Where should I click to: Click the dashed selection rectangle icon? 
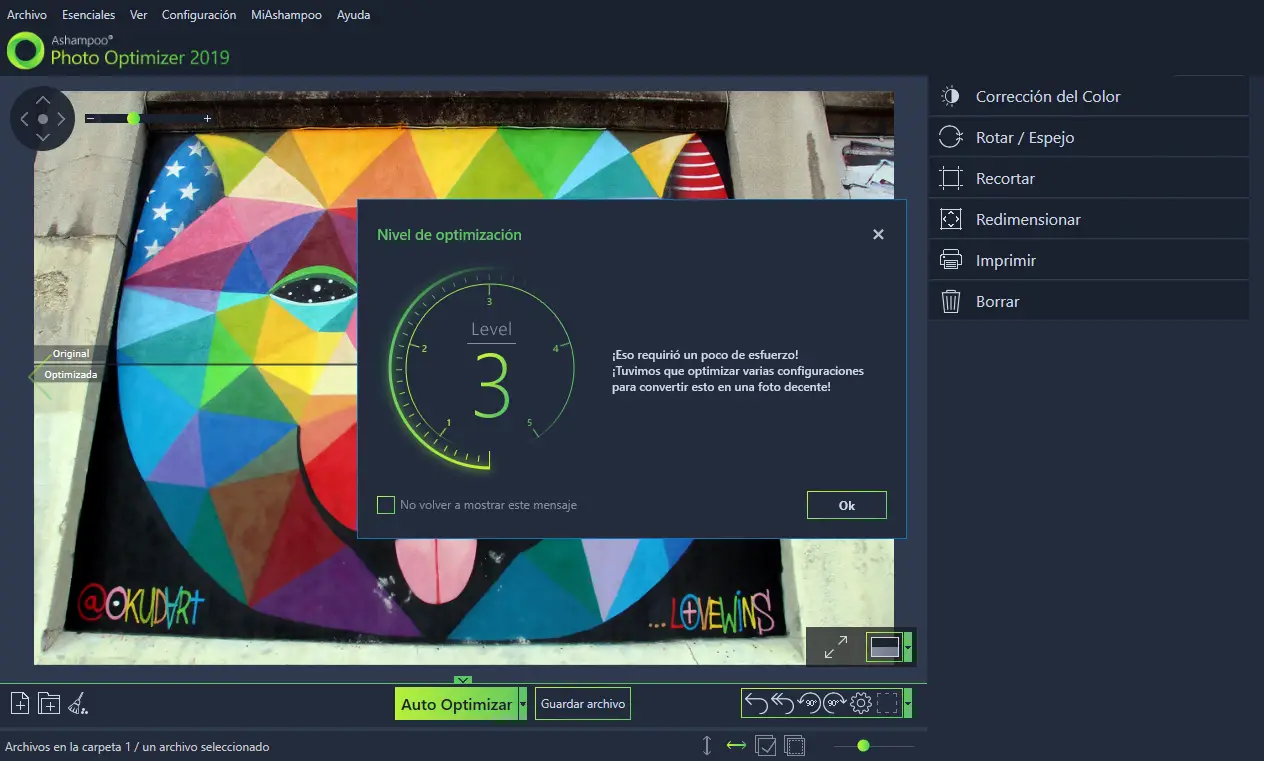(x=888, y=704)
